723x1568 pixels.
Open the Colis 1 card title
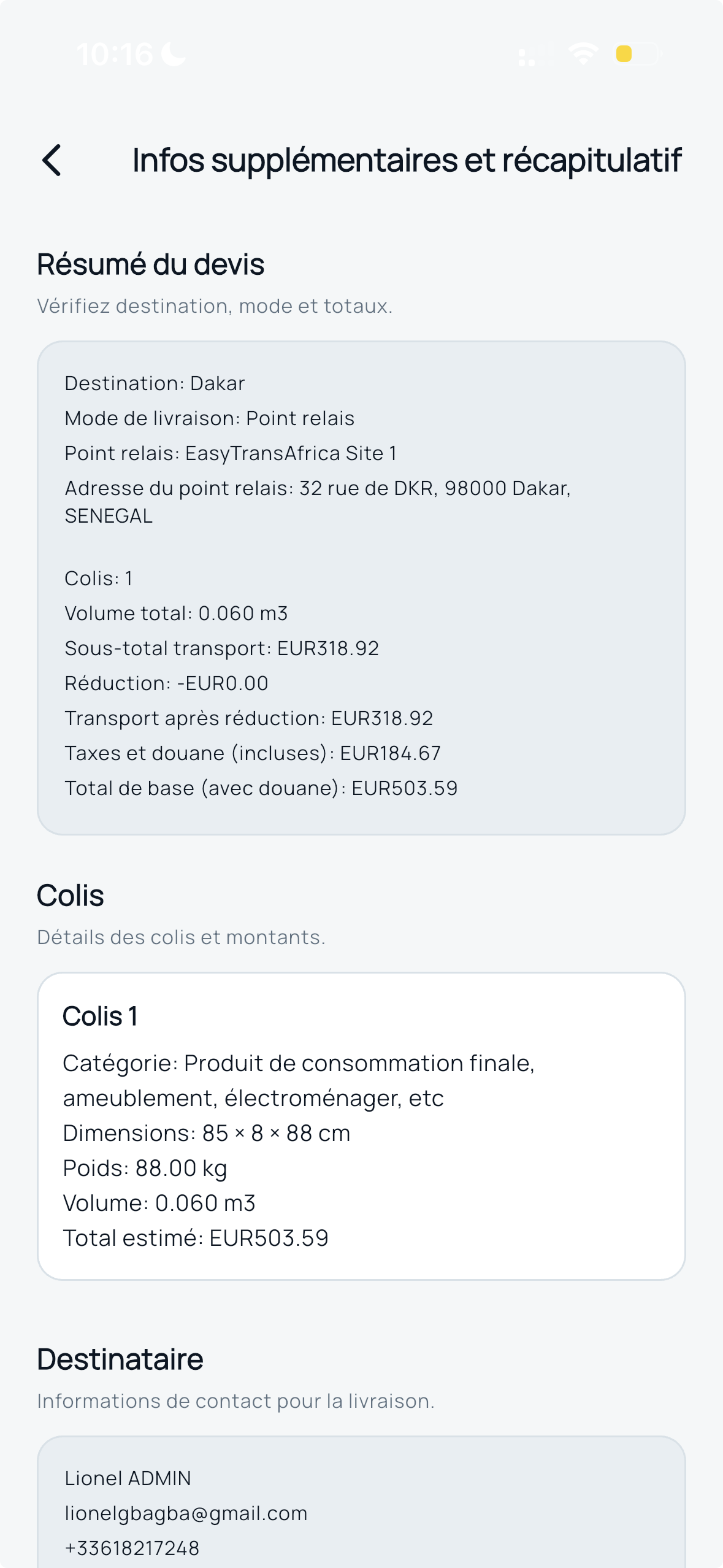[x=100, y=1017]
